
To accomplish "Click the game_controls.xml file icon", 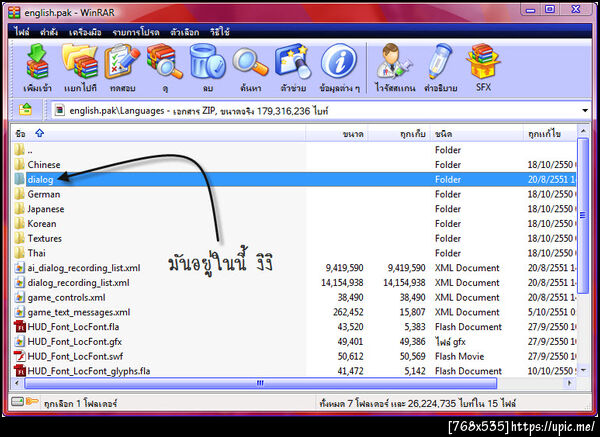I will [20, 297].
